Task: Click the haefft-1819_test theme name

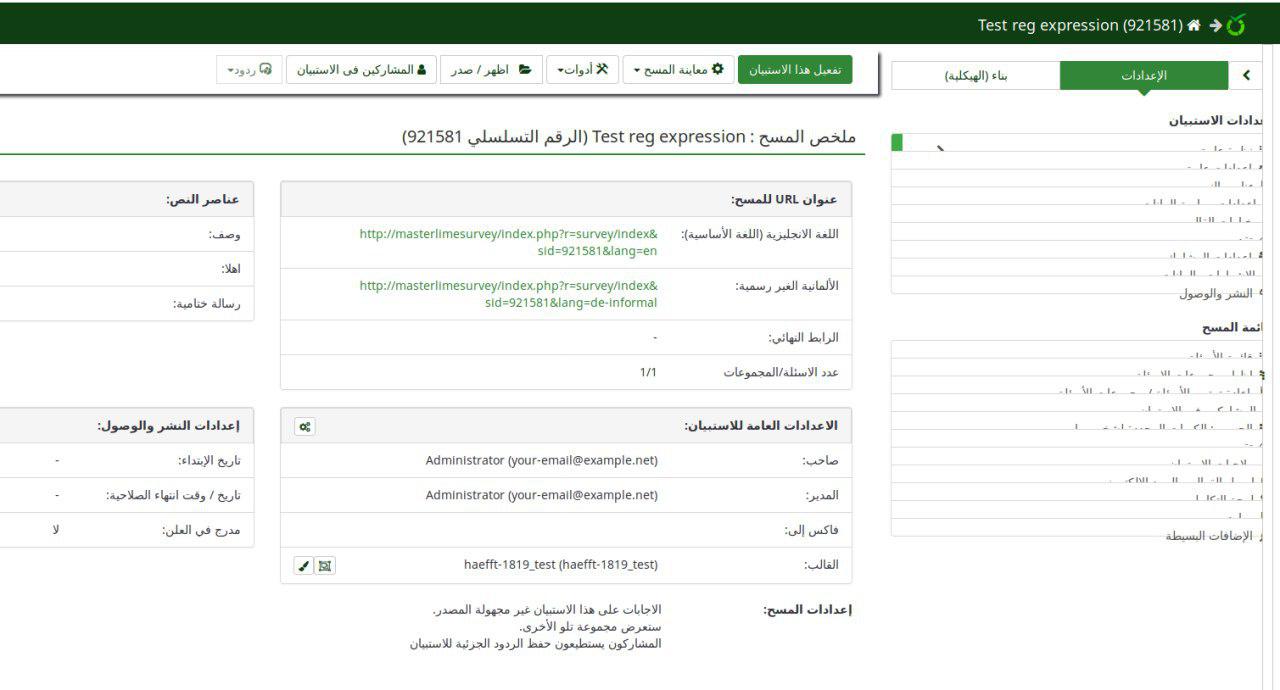Action: (x=561, y=565)
